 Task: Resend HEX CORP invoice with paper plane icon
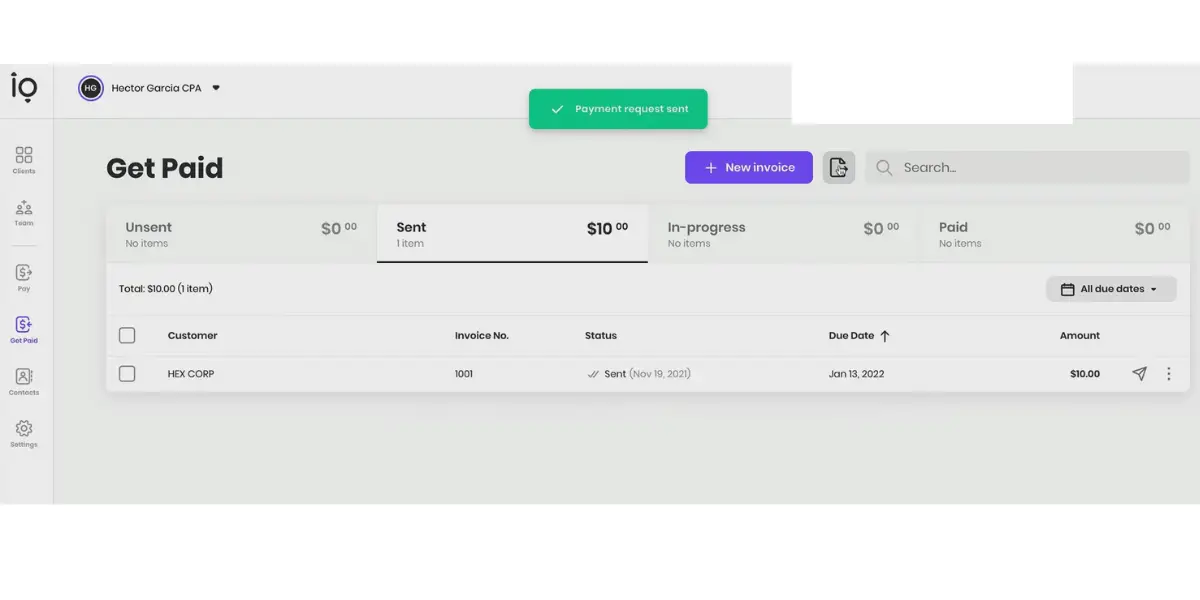click(x=1139, y=374)
